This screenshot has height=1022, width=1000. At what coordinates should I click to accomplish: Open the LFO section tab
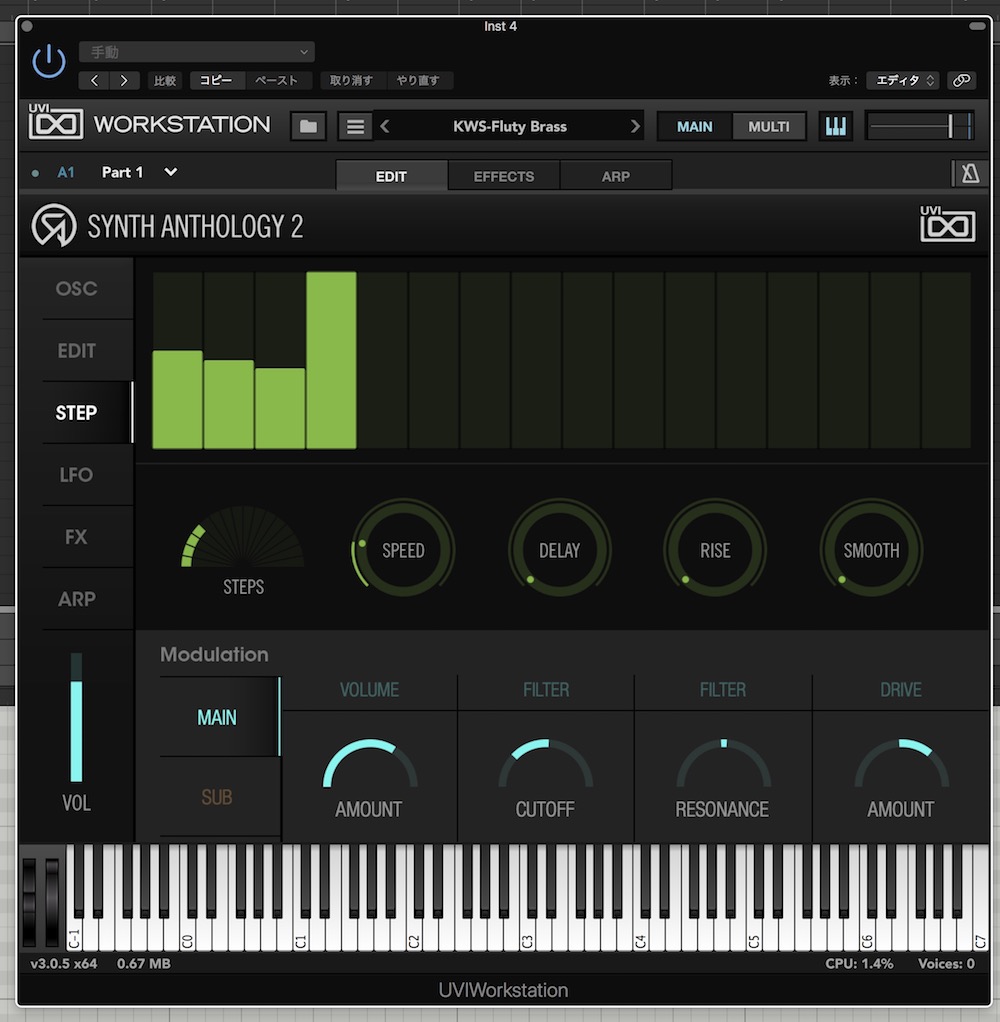[x=76, y=475]
